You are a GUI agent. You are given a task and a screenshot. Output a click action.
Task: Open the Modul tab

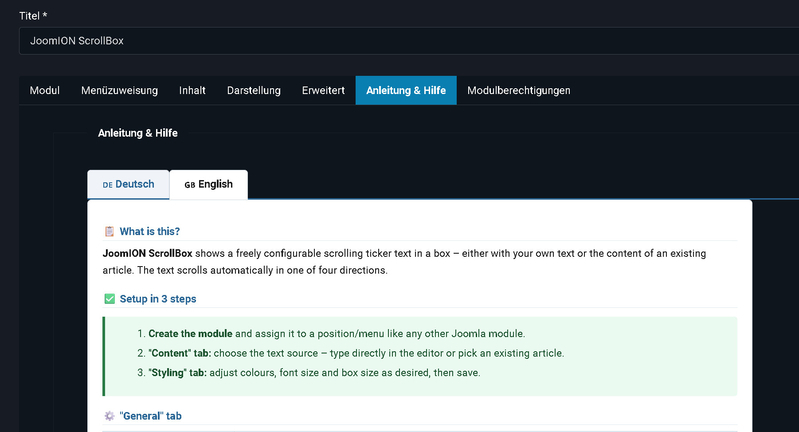tap(45, 91)
